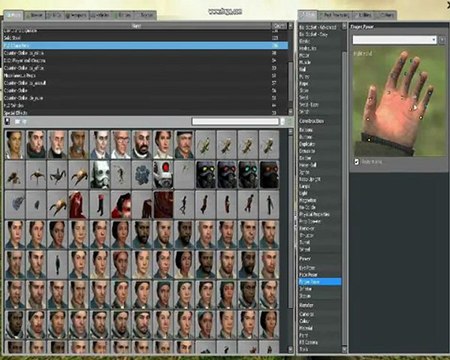Spawn the Eli Vance character thumbnail
Image resolution: width=450 pixels, height=360 pixels.
[78, 144]
